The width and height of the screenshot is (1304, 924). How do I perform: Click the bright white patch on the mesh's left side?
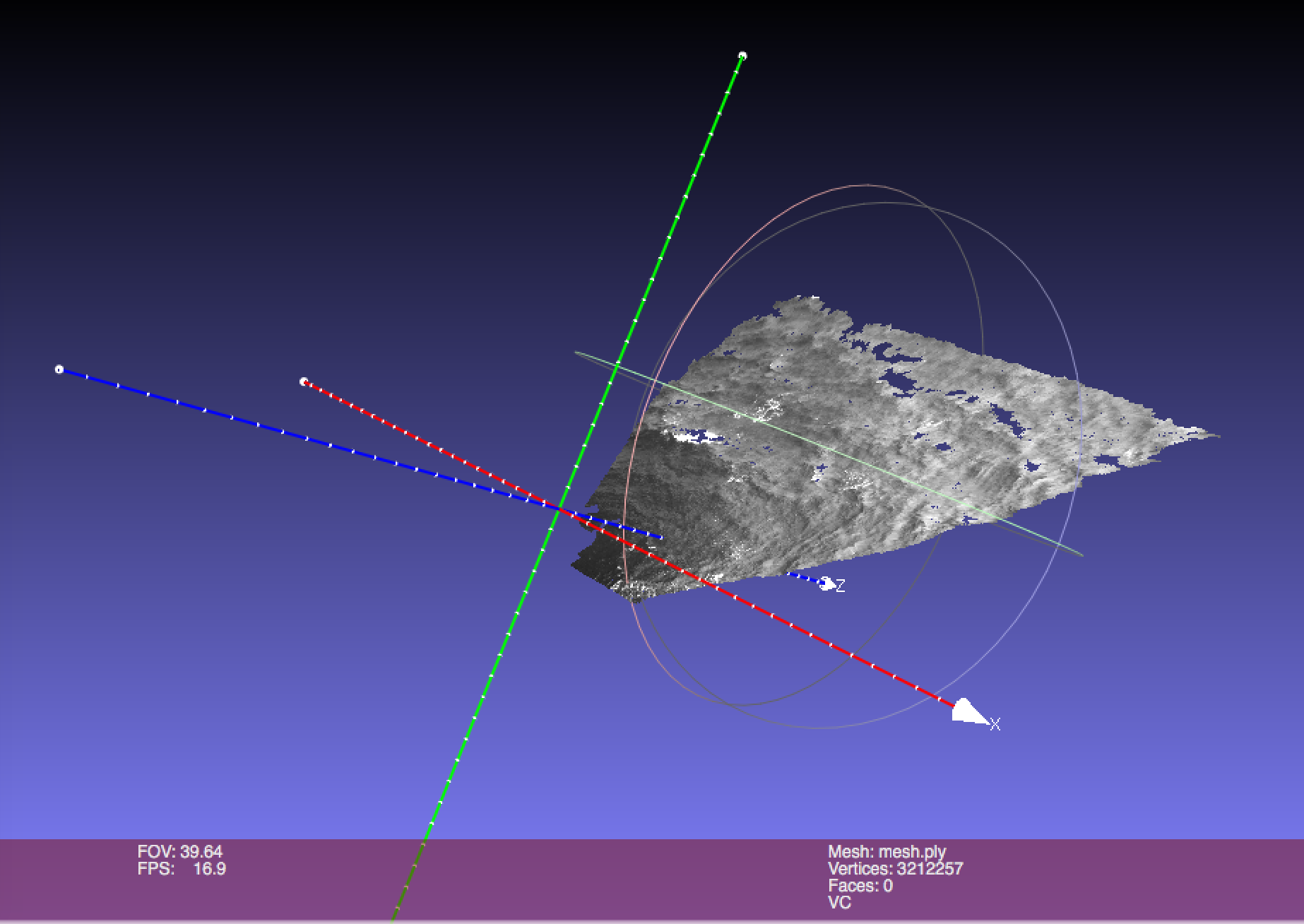[x=696, y=437]
